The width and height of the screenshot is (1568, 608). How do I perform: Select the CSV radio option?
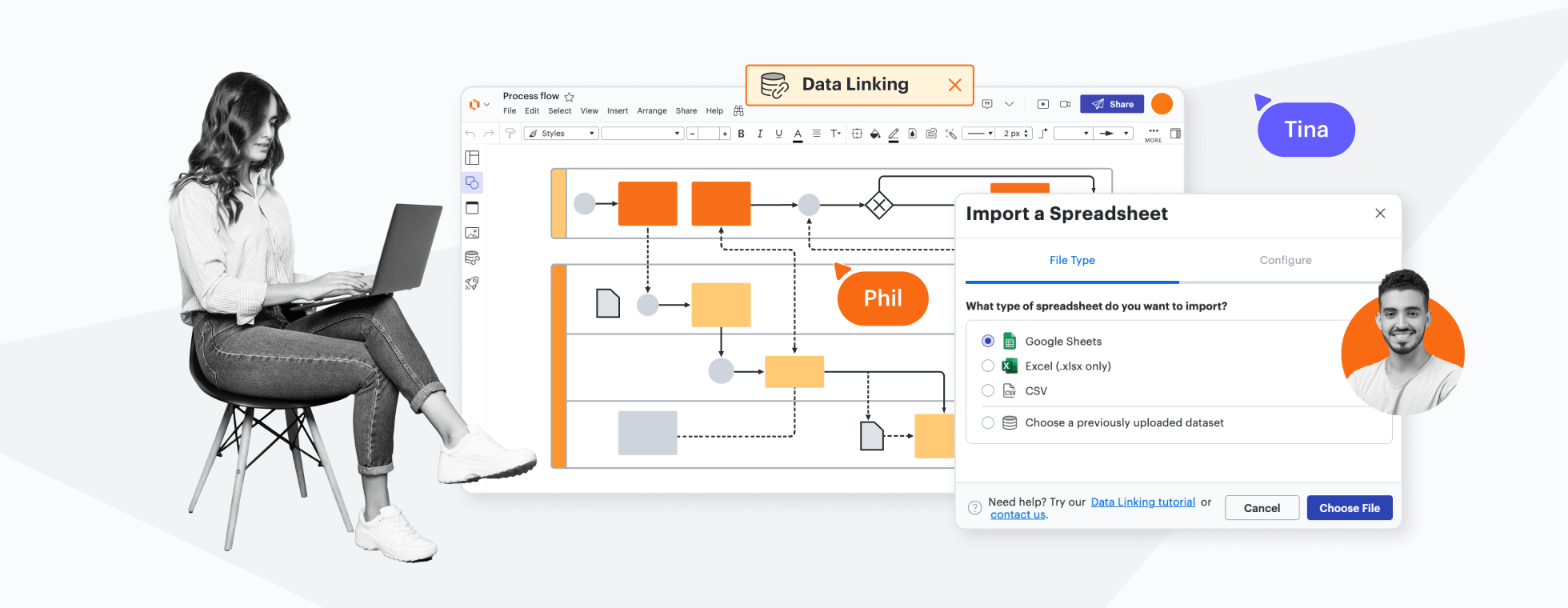click(988, 390)
